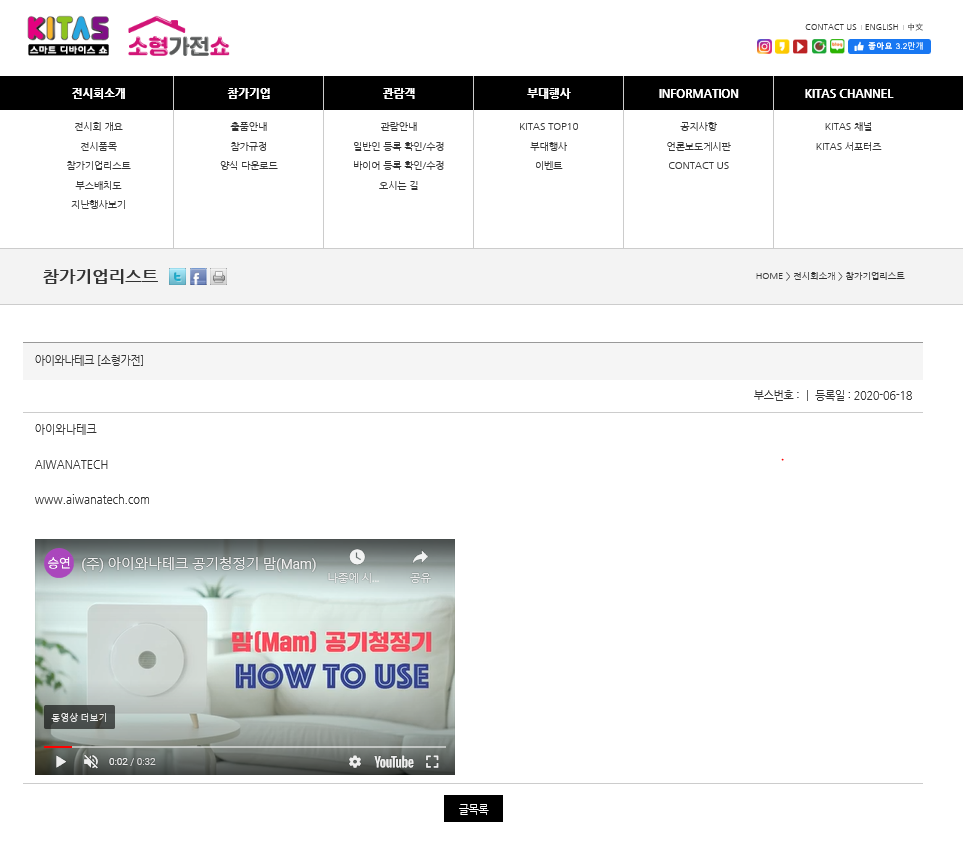Open KITAS TOP10
This screenshot has width=963, height=845.
548,127
